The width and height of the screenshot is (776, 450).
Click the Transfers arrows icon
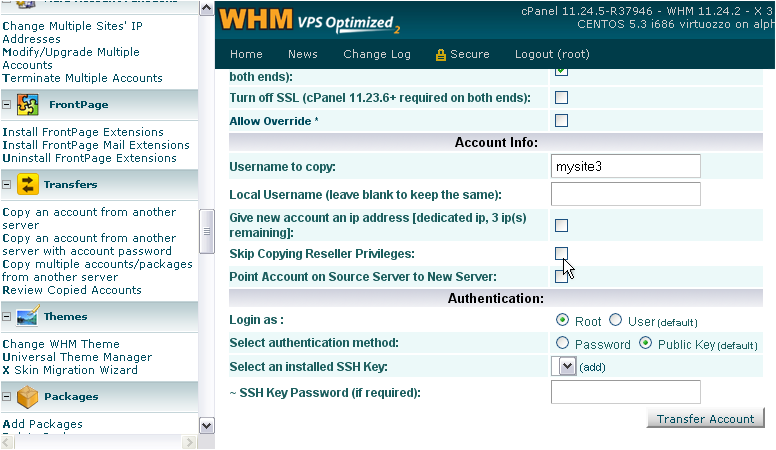[x=28, y=184]
